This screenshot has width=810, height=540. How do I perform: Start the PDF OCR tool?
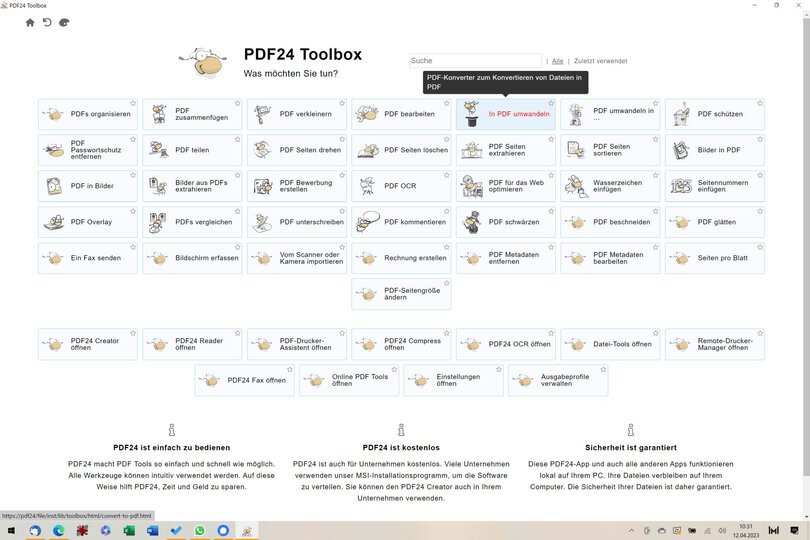pos(401,186)
